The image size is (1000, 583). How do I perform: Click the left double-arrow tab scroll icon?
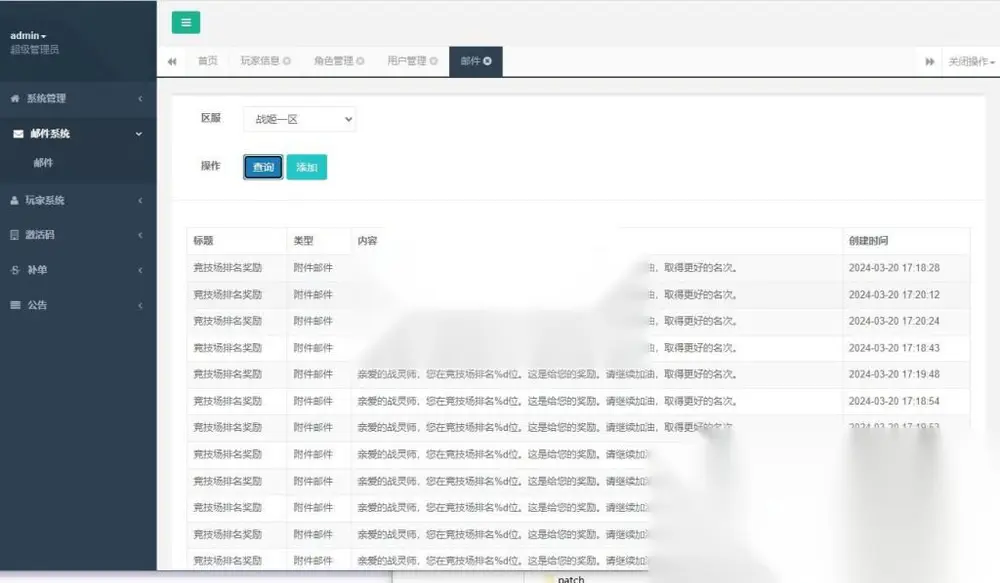tap(172, 61)
